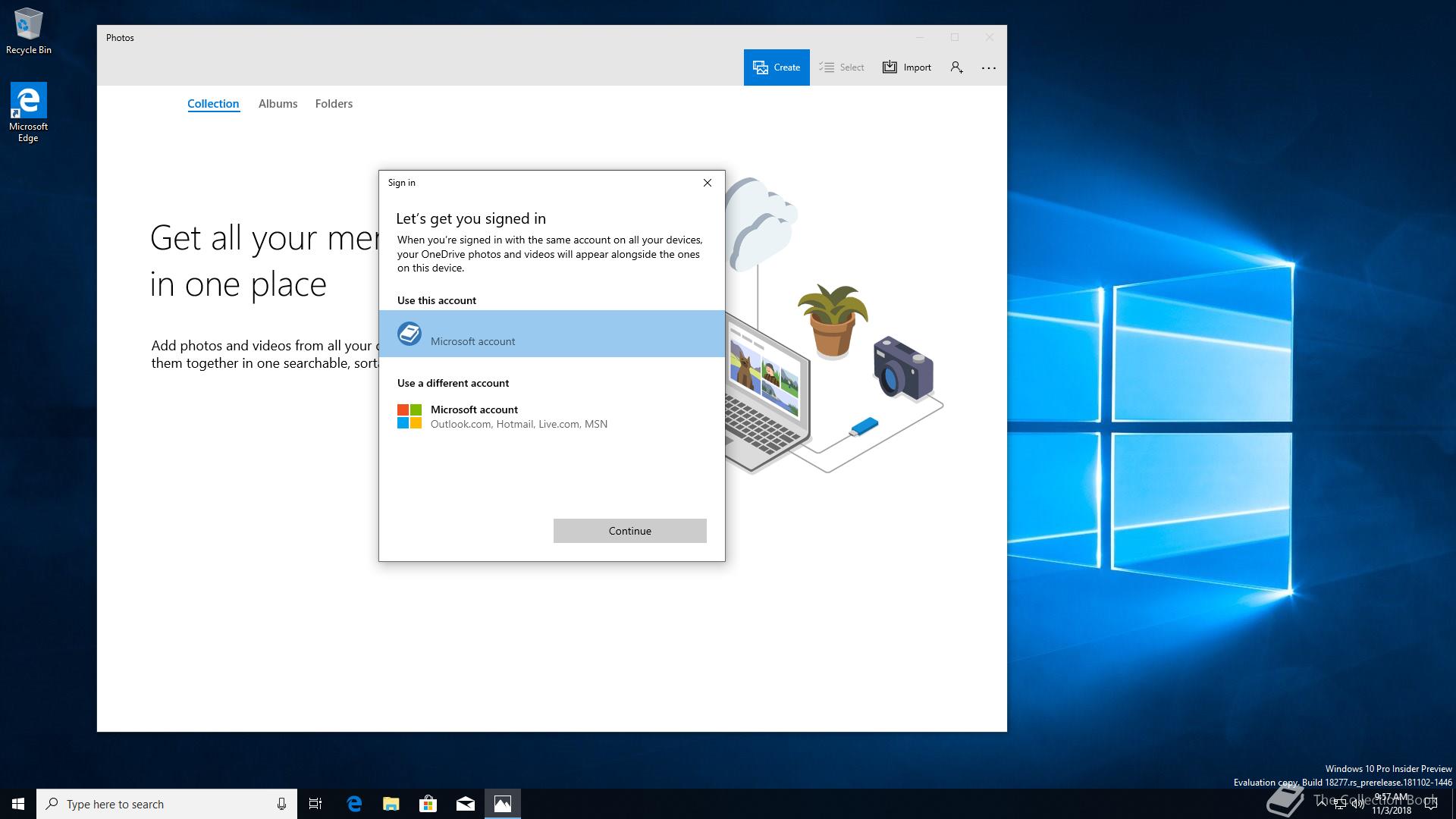Screen dimensions: 1456x819
Task: Click the Create button in Photos toolbar
Action: pyautogui.click(x=777, y=67)
